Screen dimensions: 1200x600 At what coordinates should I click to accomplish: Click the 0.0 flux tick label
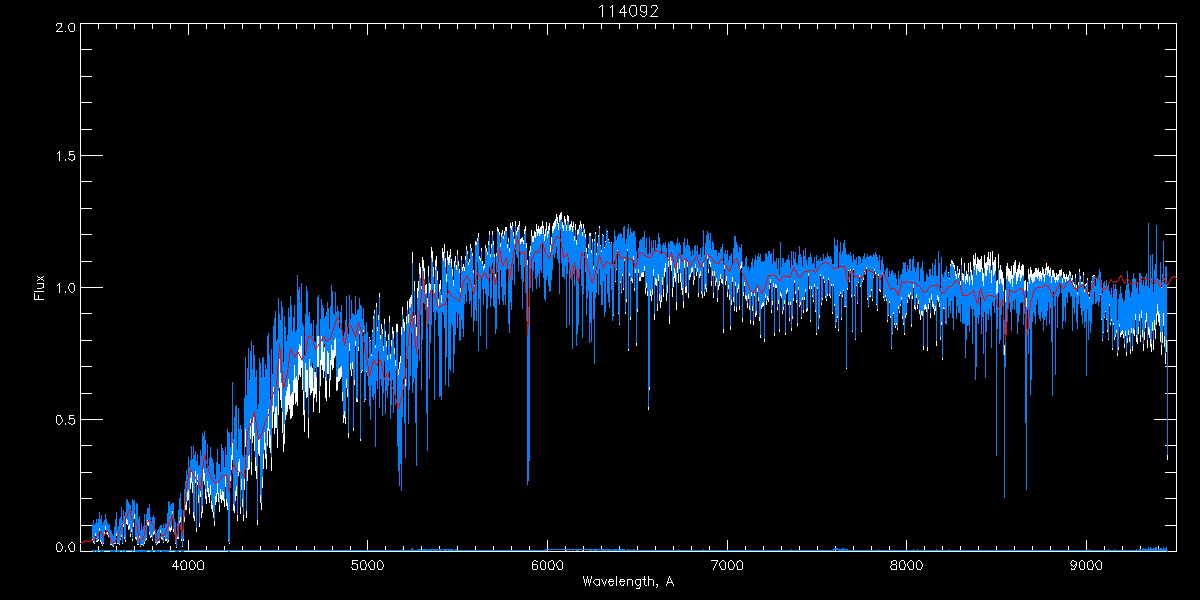pos(65,547)
